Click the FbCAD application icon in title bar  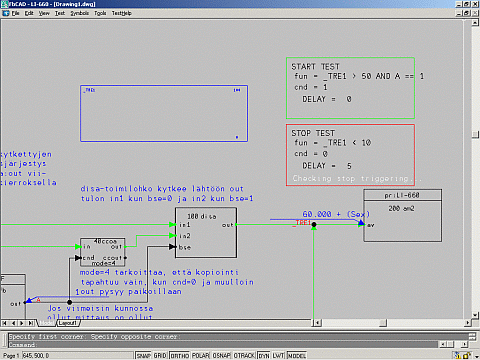4,4
